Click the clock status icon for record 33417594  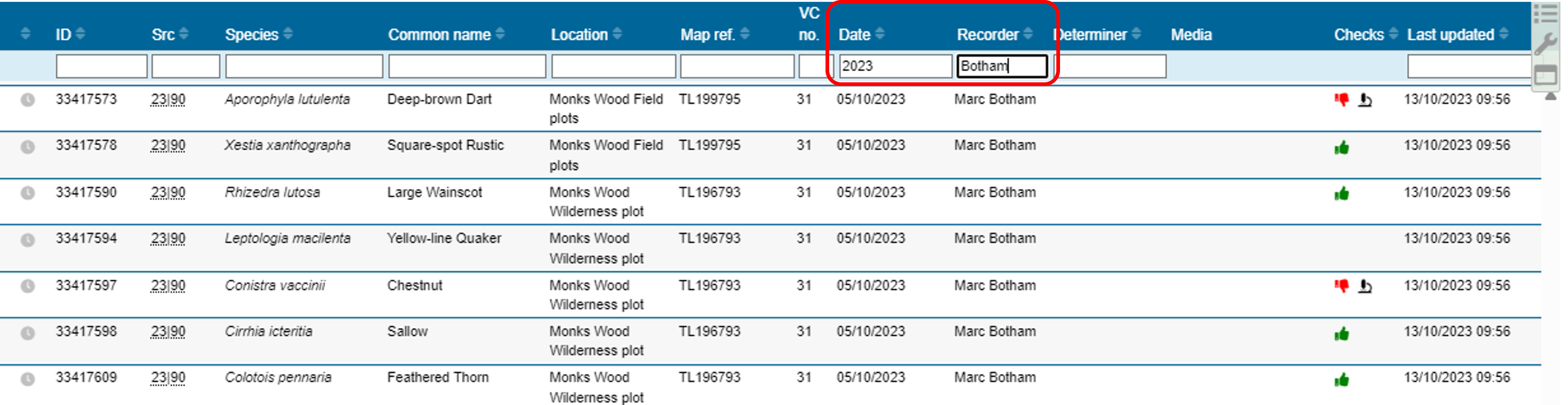(27, 239)
